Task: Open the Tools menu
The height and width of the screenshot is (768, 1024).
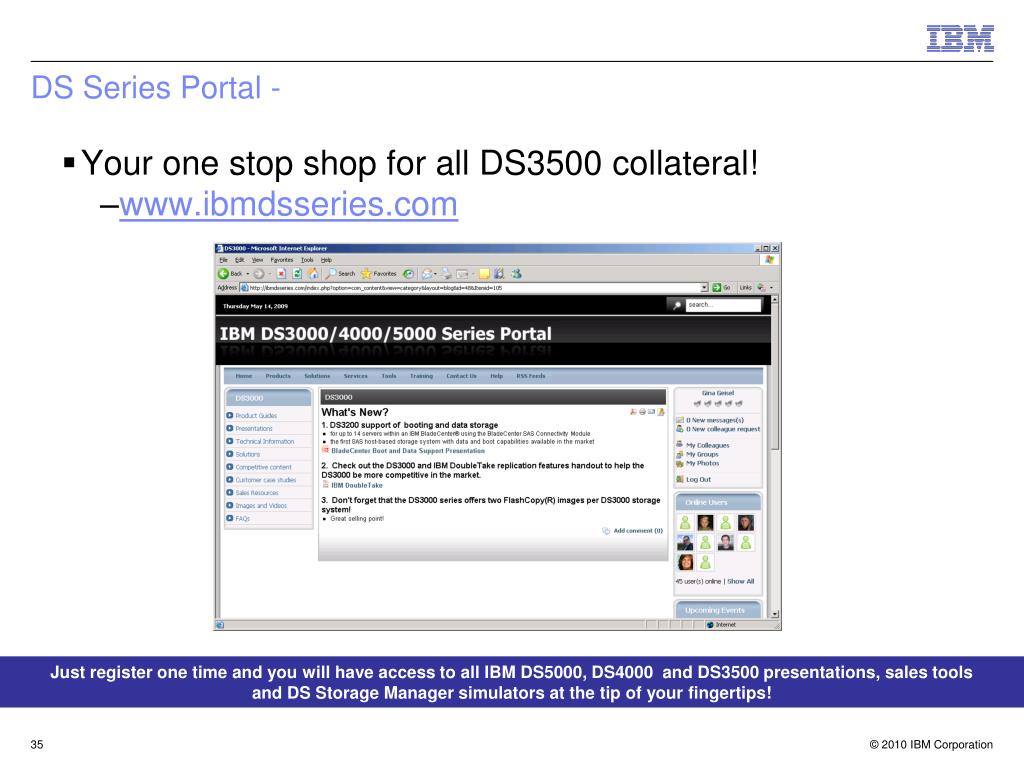Action: [307, 260]
